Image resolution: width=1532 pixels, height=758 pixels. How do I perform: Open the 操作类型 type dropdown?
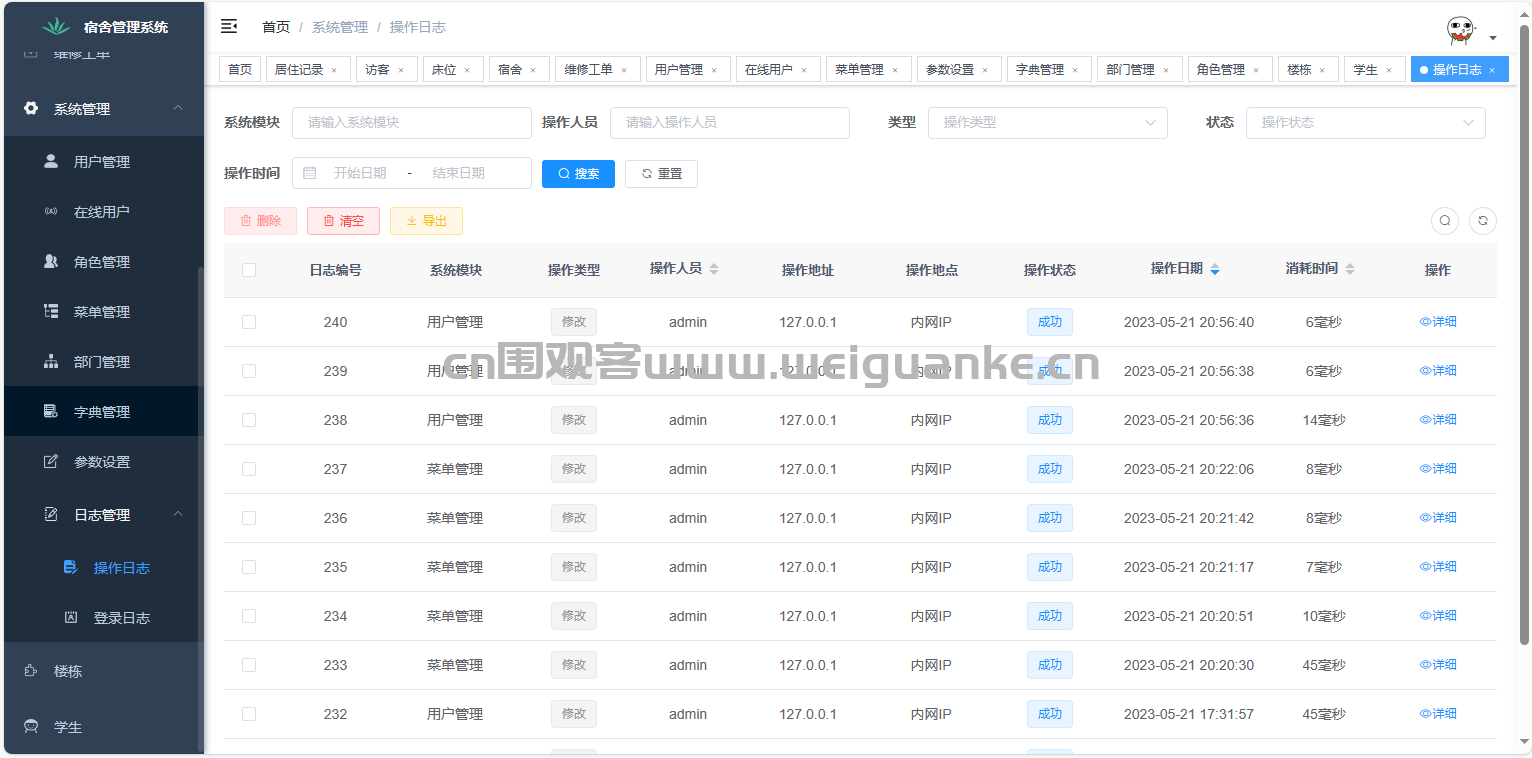pos(1048,122)
